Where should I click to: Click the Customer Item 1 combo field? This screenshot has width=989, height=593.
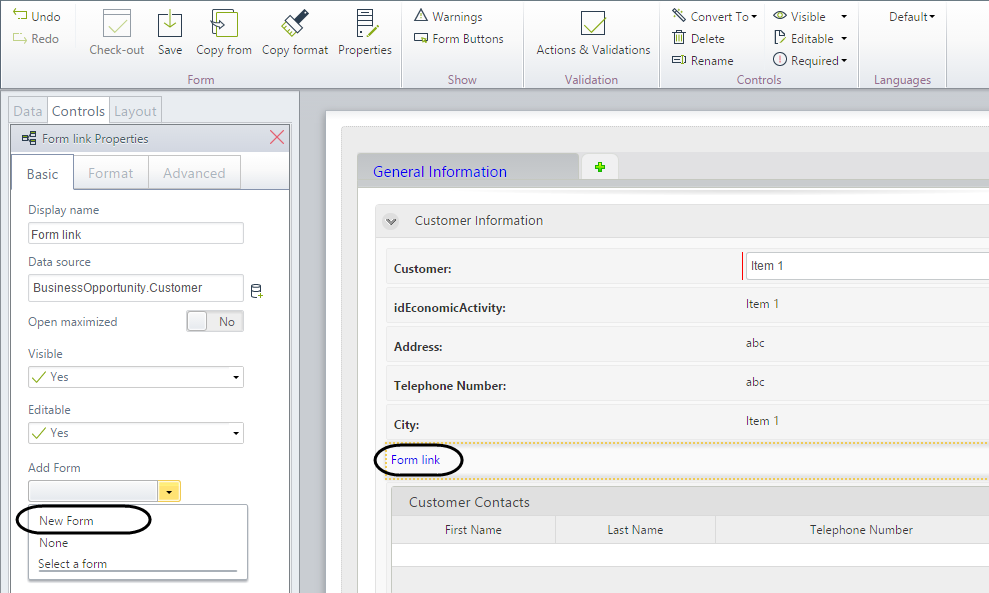[x=867, y=266]
